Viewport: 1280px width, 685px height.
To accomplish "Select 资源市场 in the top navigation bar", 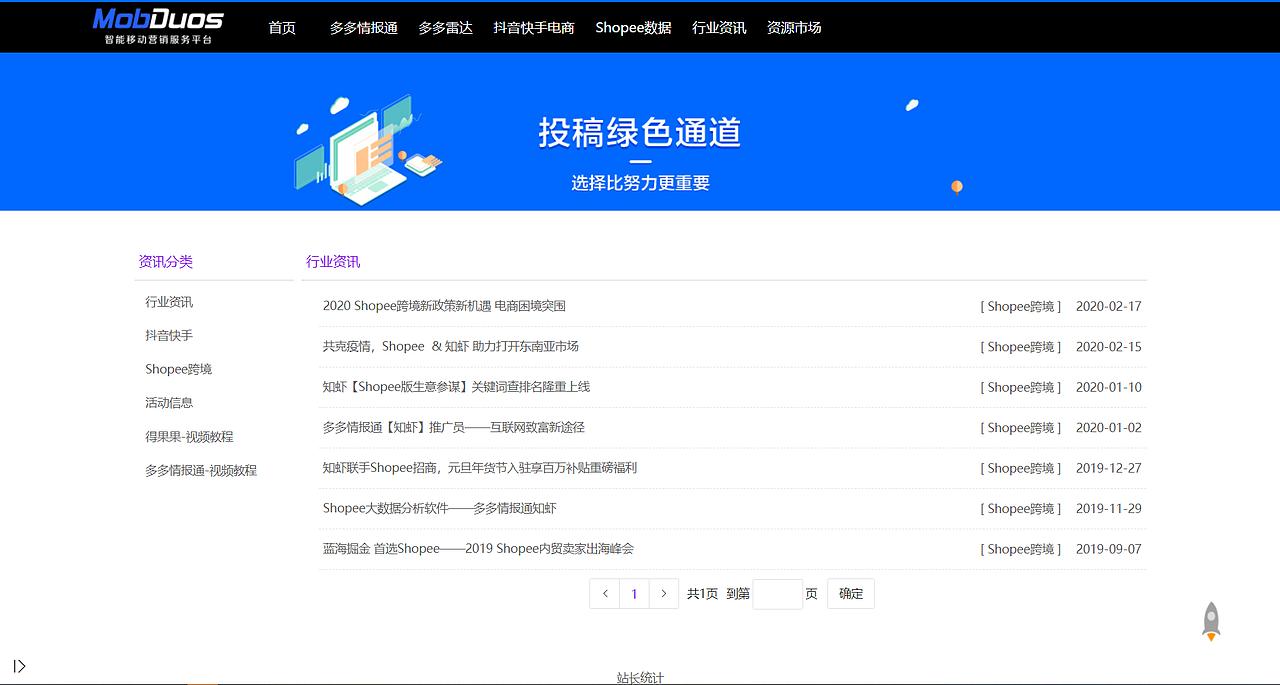I will pyautogui.click(x=794, y=28).
